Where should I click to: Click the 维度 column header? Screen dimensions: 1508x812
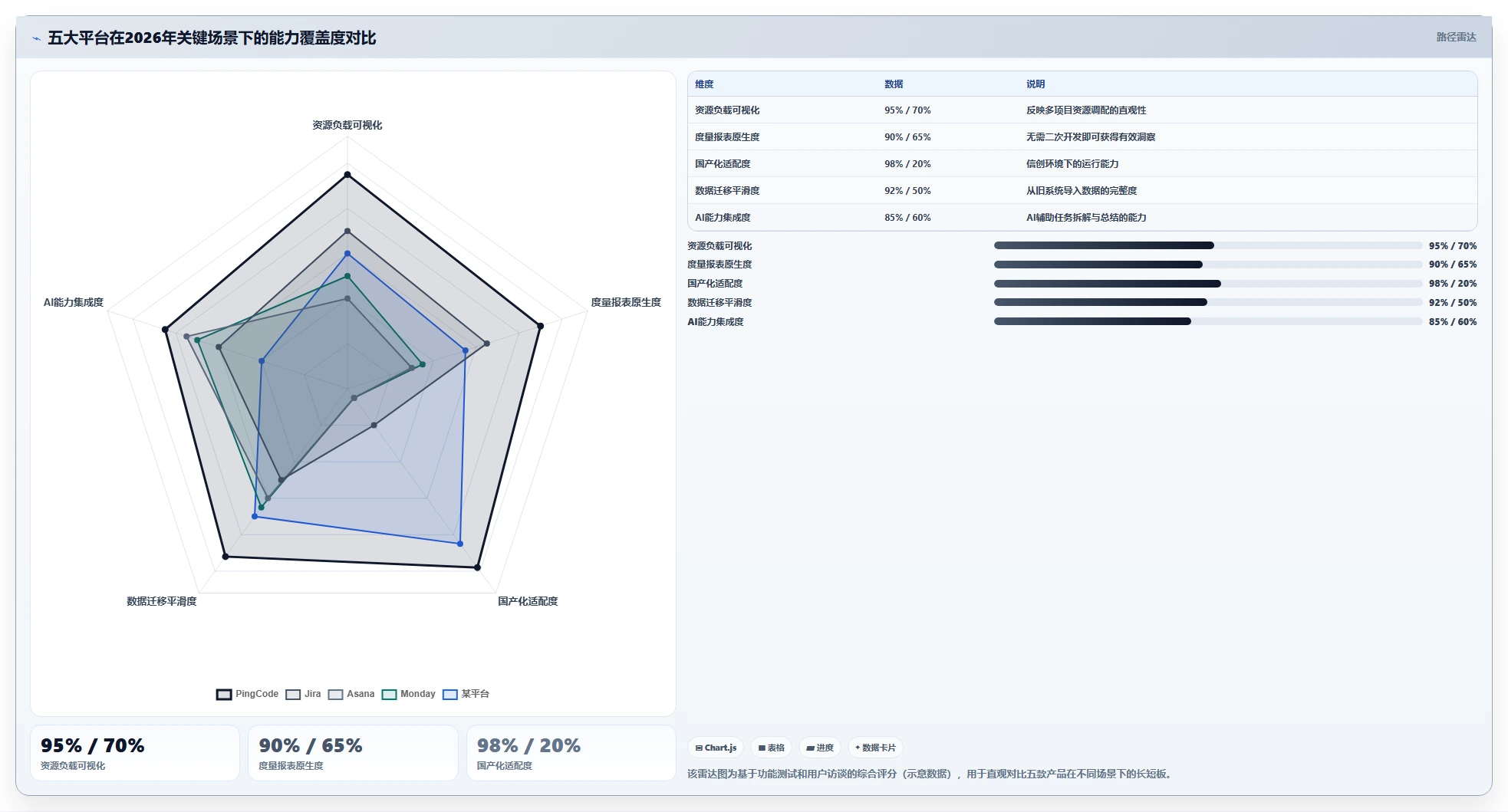pyautogui.click(x=704, y=84)
